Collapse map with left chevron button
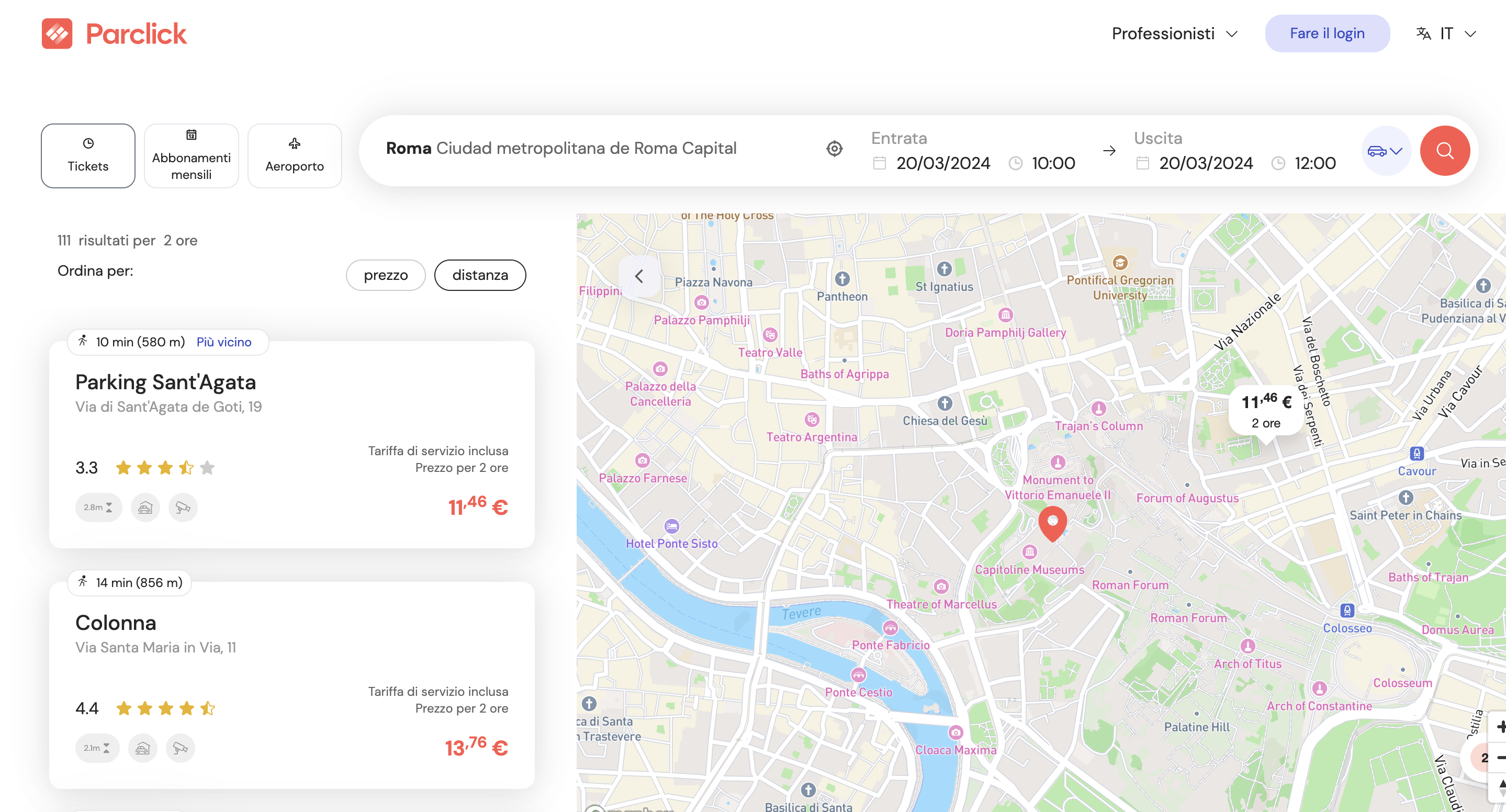This screenshot has width=1506, height=812. pyautogui.click(x=639, y=276)
